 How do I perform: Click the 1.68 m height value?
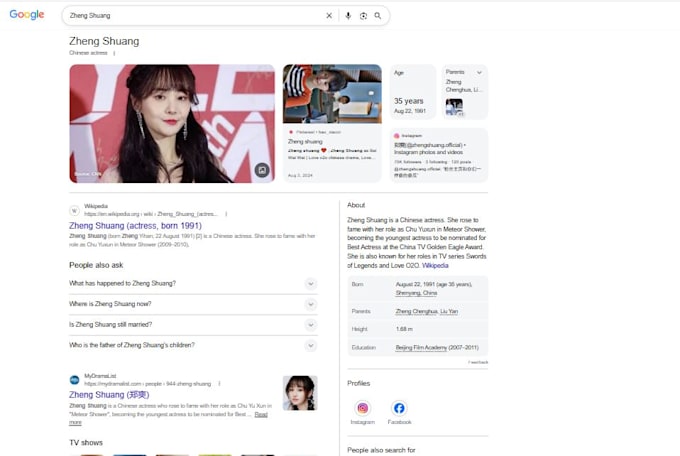[x=404, y=329]
